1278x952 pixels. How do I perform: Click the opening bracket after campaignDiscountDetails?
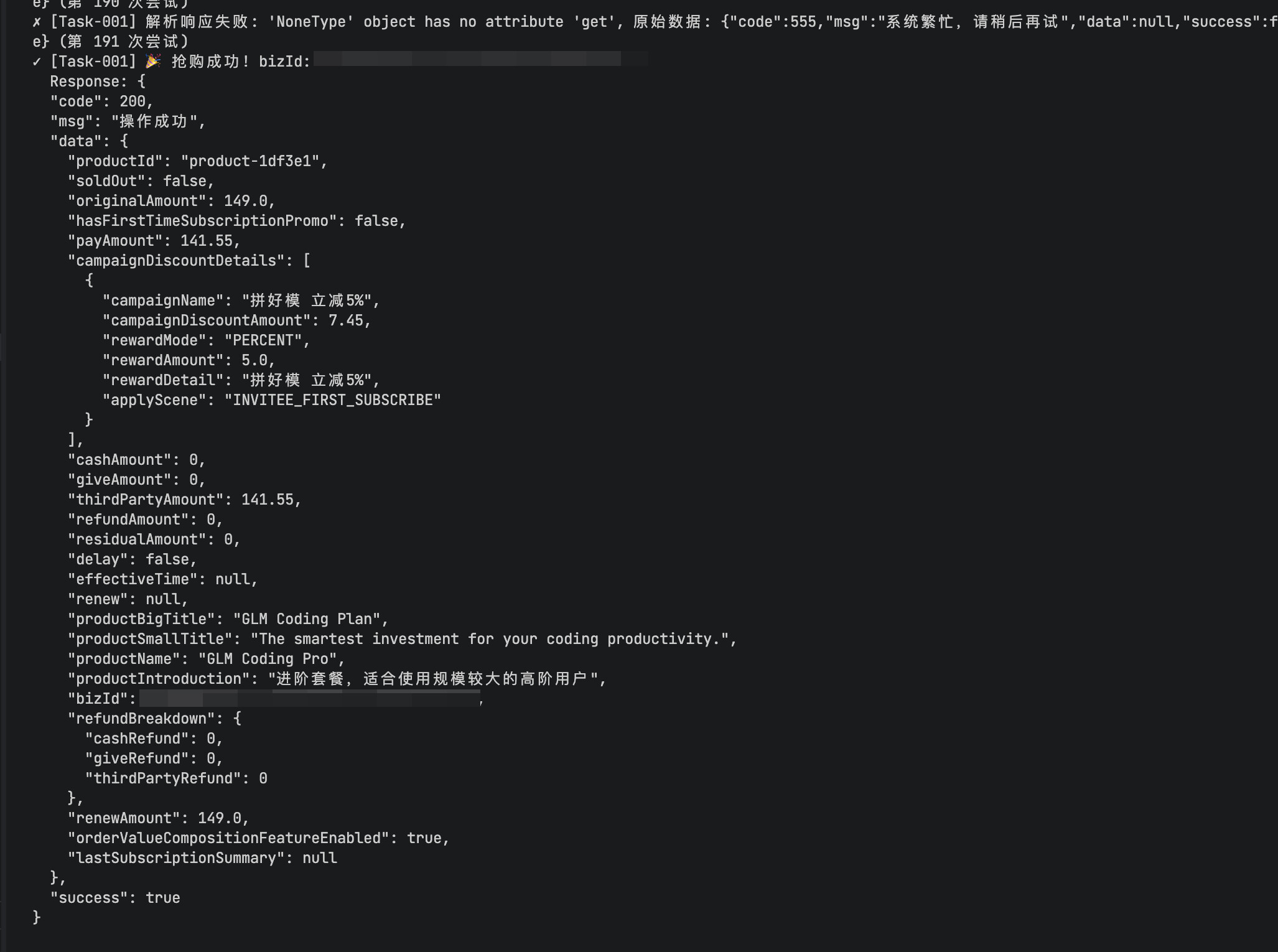pos(307,261)
